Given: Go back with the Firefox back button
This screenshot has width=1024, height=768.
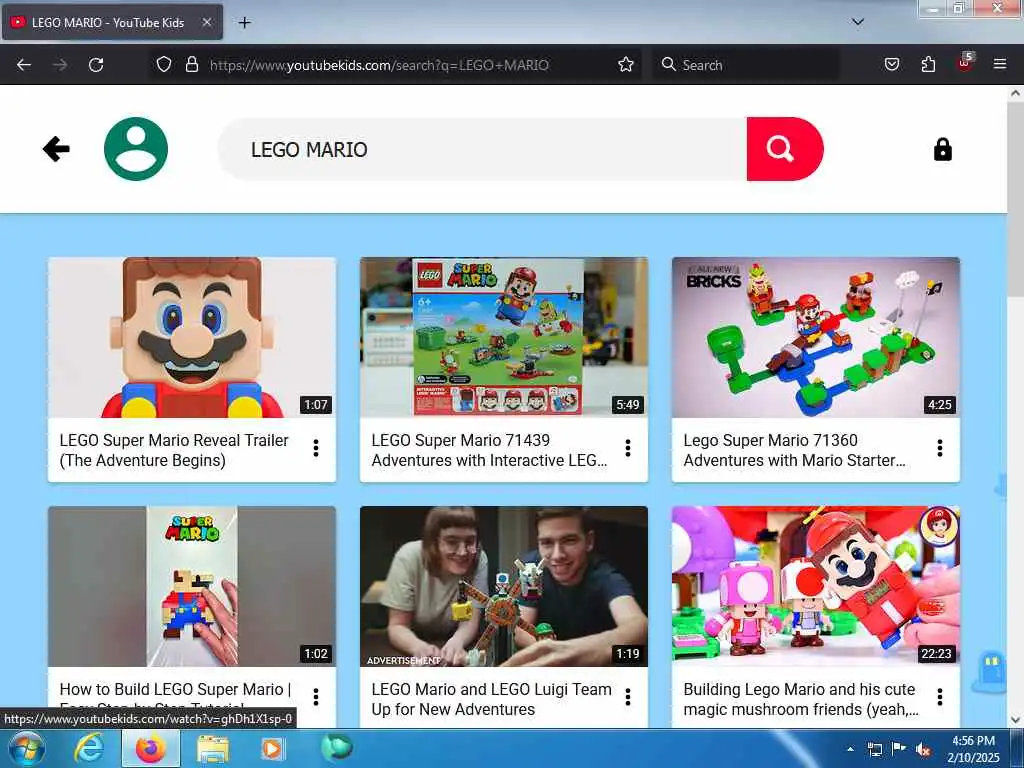Looking at the screenshot, I should (24, 65).
